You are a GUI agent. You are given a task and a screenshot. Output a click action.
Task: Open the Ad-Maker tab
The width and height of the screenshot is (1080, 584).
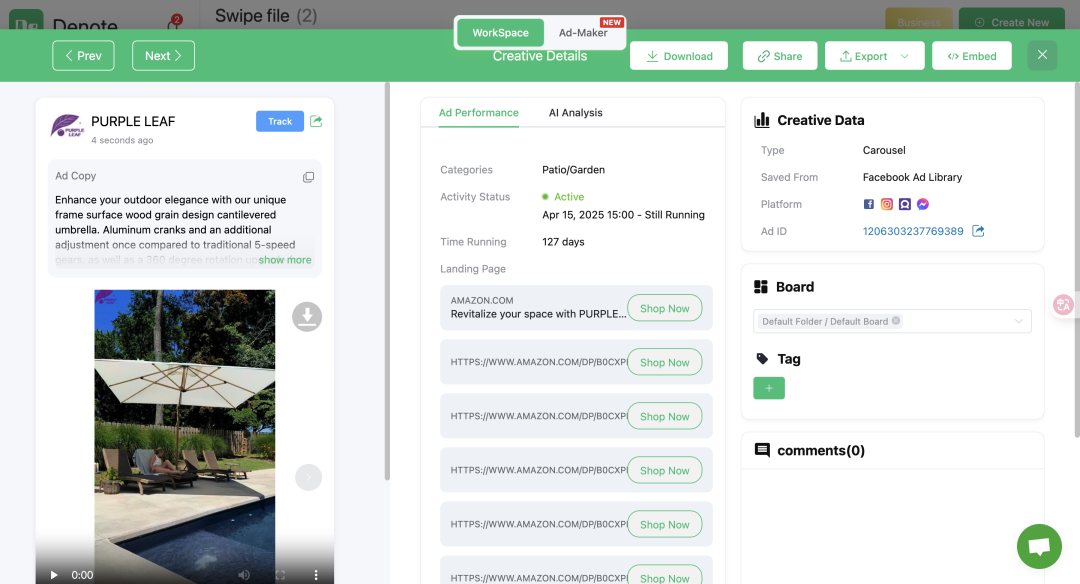point(583,32)
